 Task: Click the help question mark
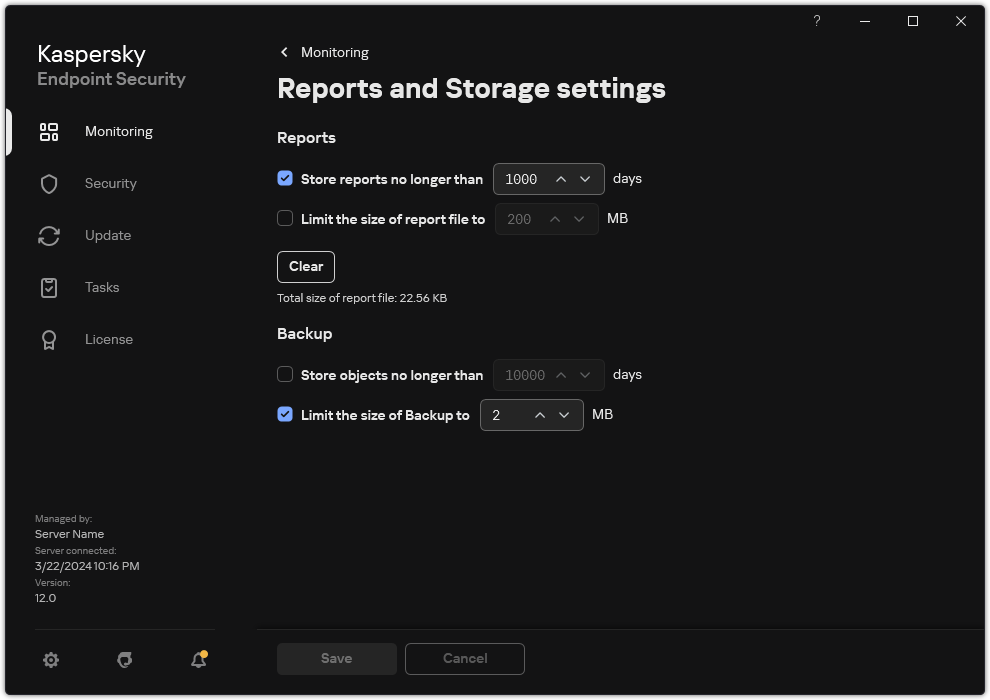tap(816, 21)
